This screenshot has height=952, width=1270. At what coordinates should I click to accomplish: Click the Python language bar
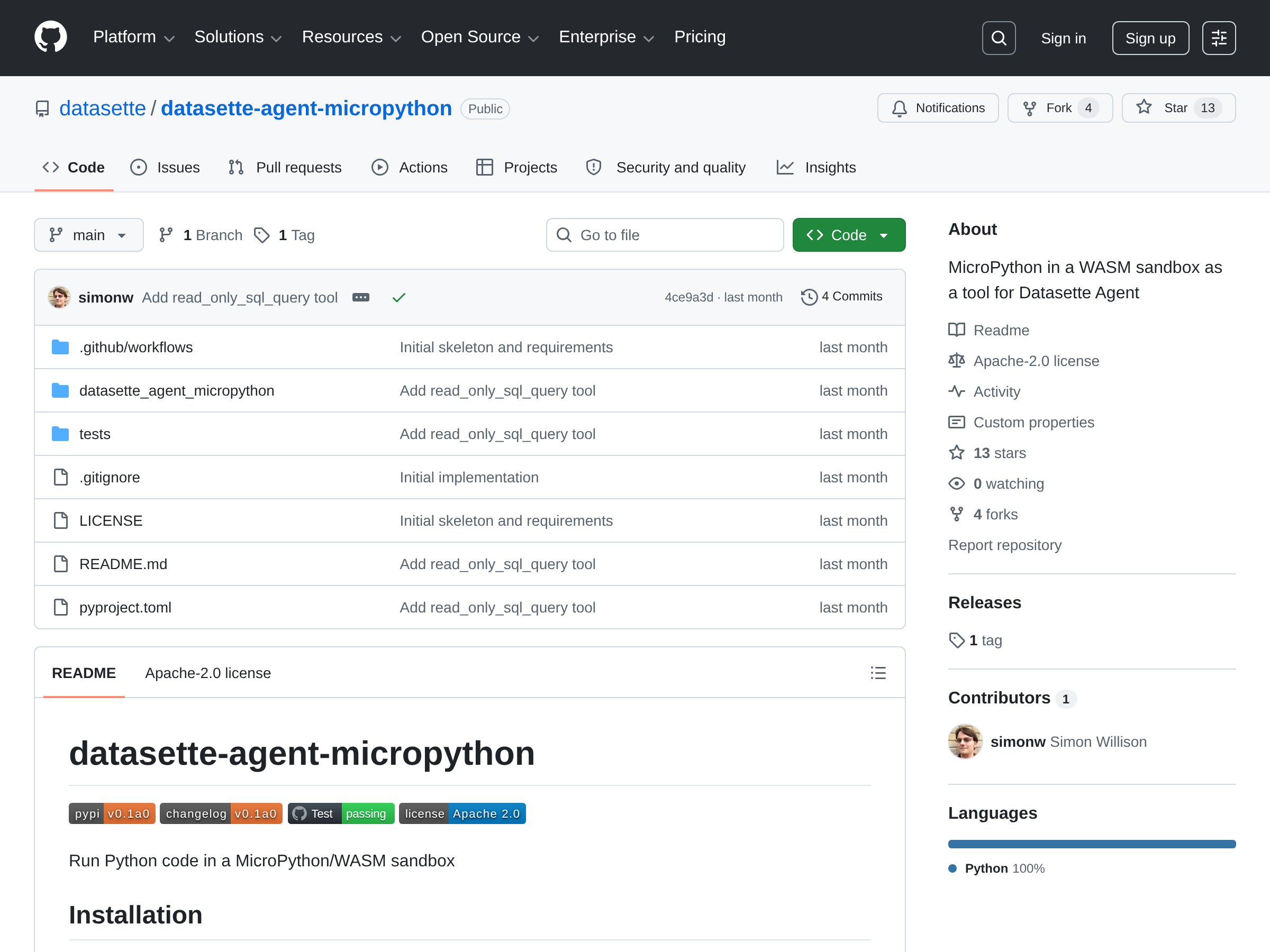tap(1092, 844)
